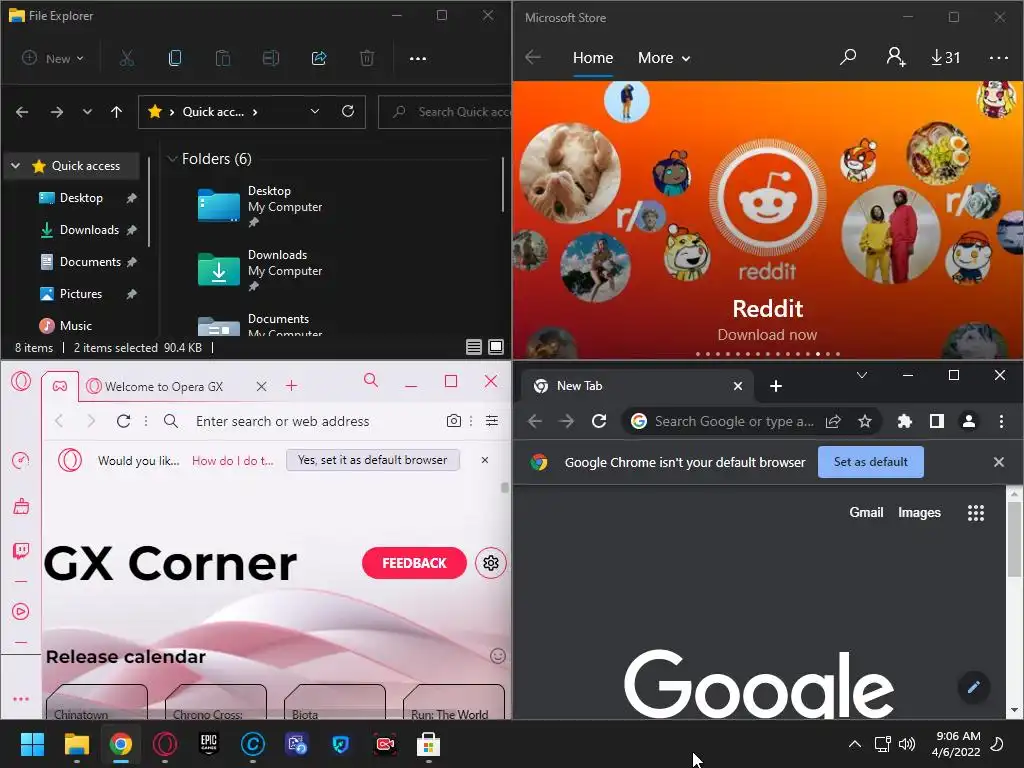This screenshot has width=1024, height=768.
Task: Open Chrome's tab search chevron
Action: point(862,375)
